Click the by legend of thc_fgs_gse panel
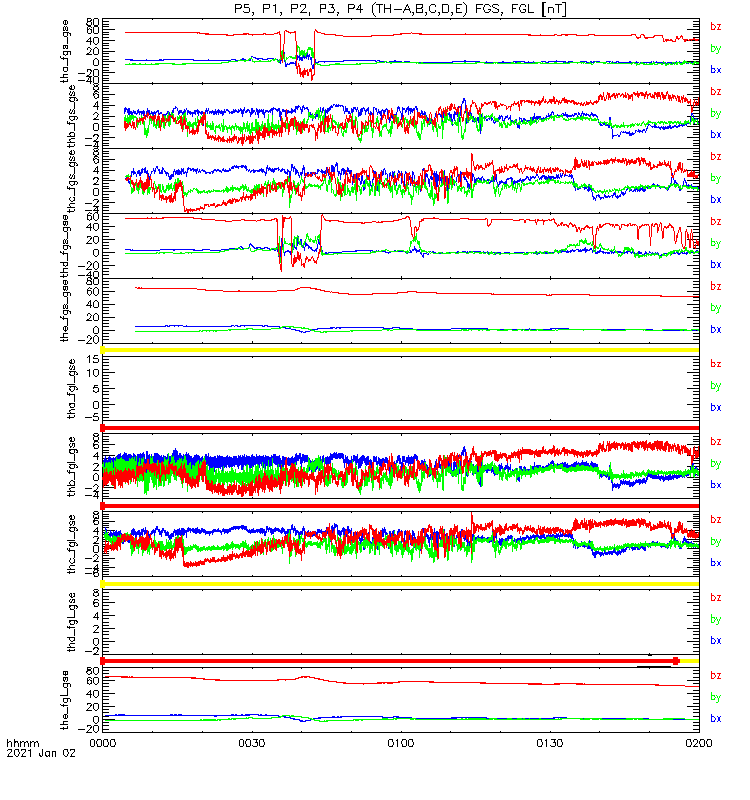Image resolution: width=750 pixels, height=800 pixels. coord(716,178)
